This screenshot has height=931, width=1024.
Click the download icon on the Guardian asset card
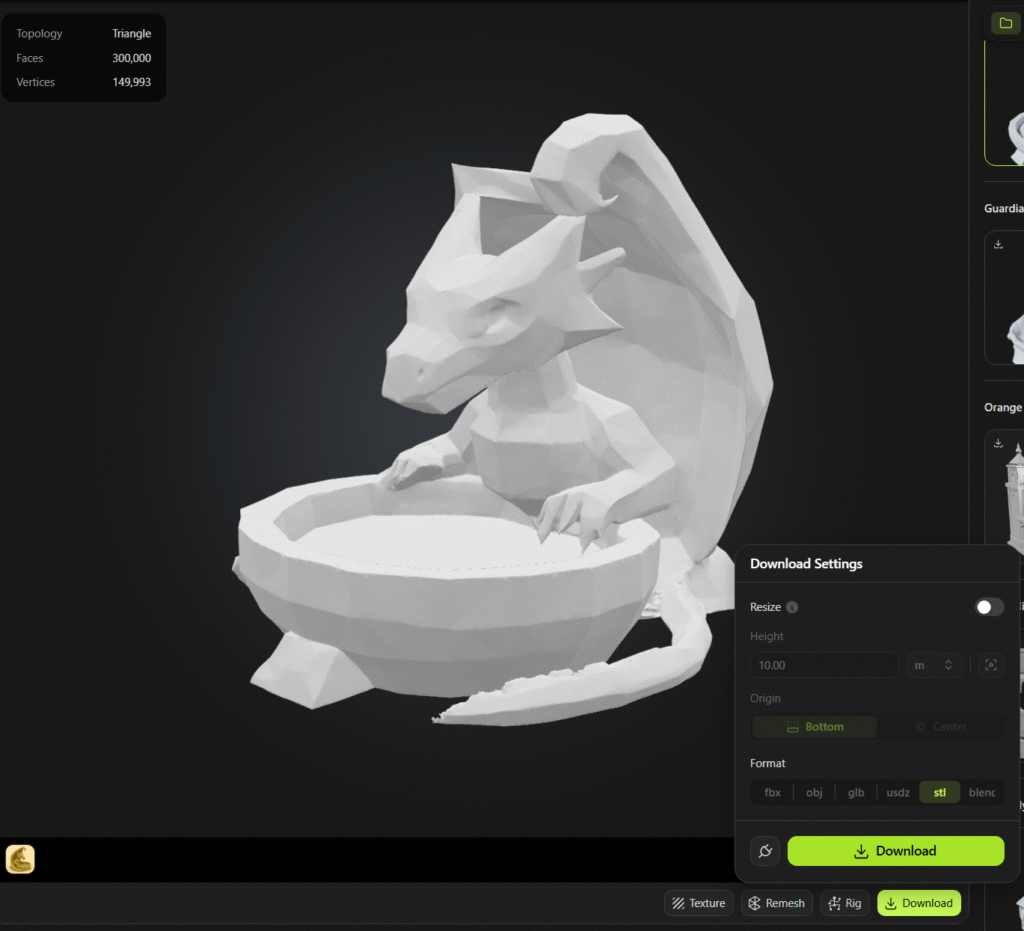coord(998,244)
